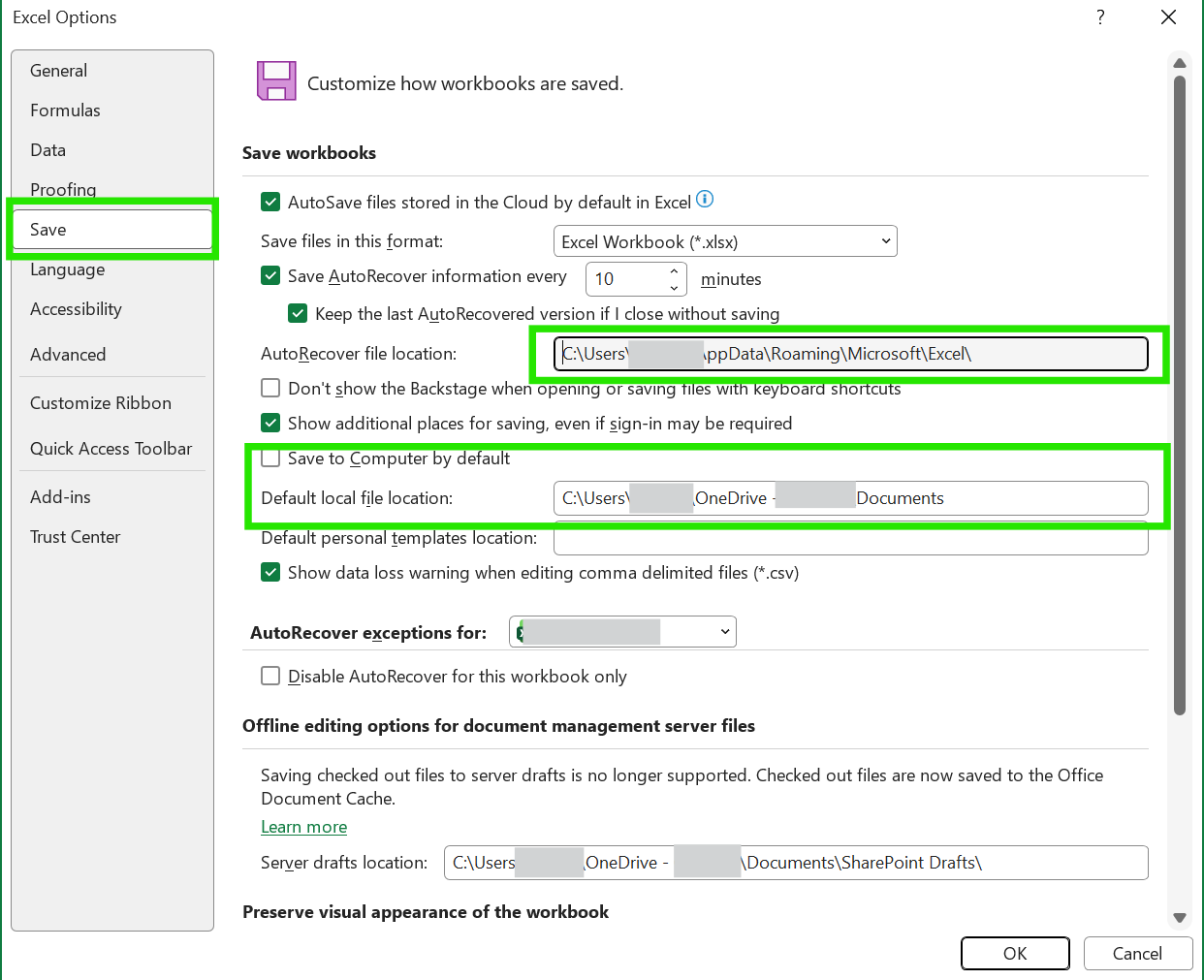Open the General options category

tap(112, 71)
